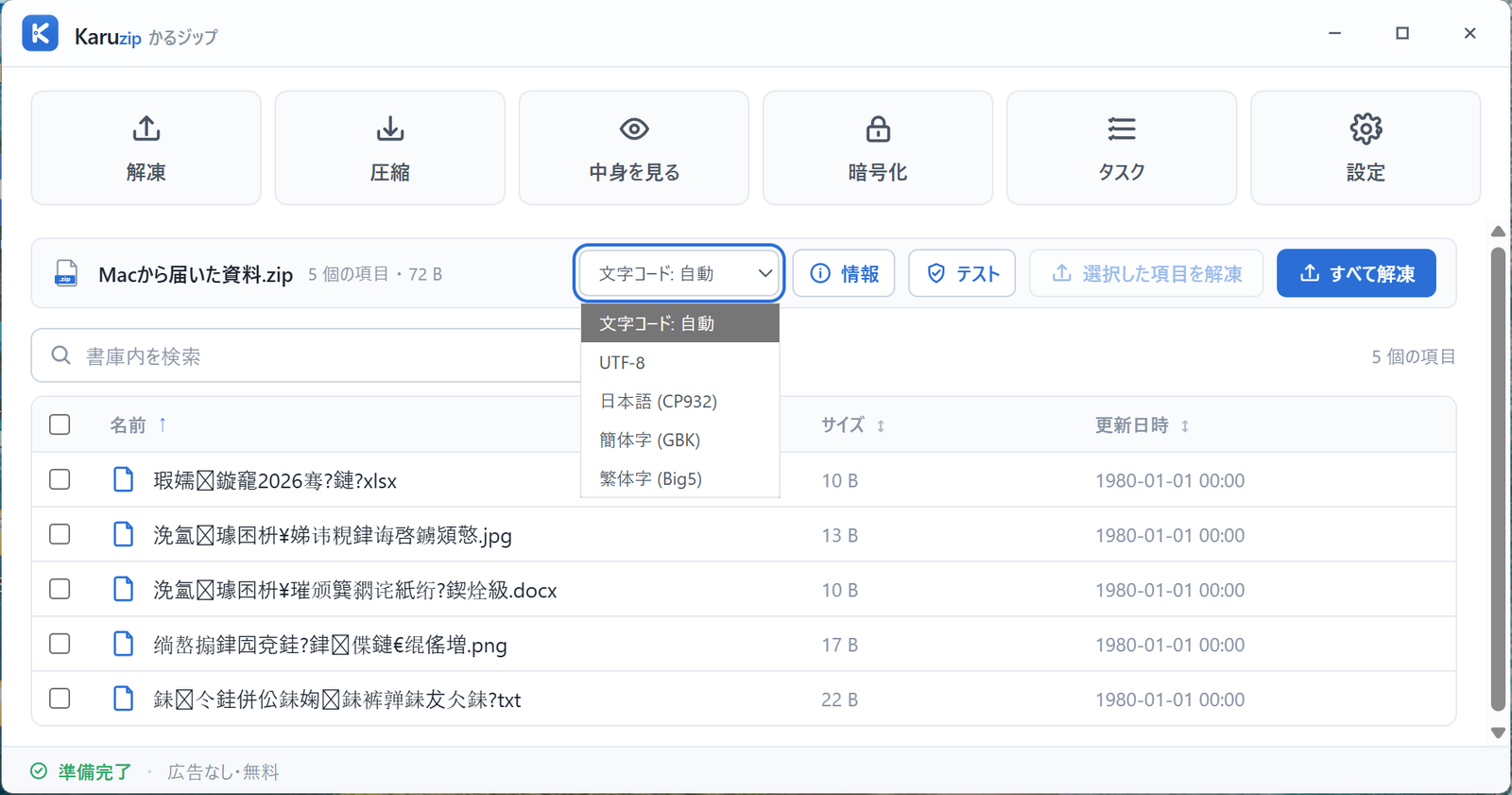Click the 5 個の項目 count beside search
Viewport: 1512px width, 795px height.
point(1414,356)
